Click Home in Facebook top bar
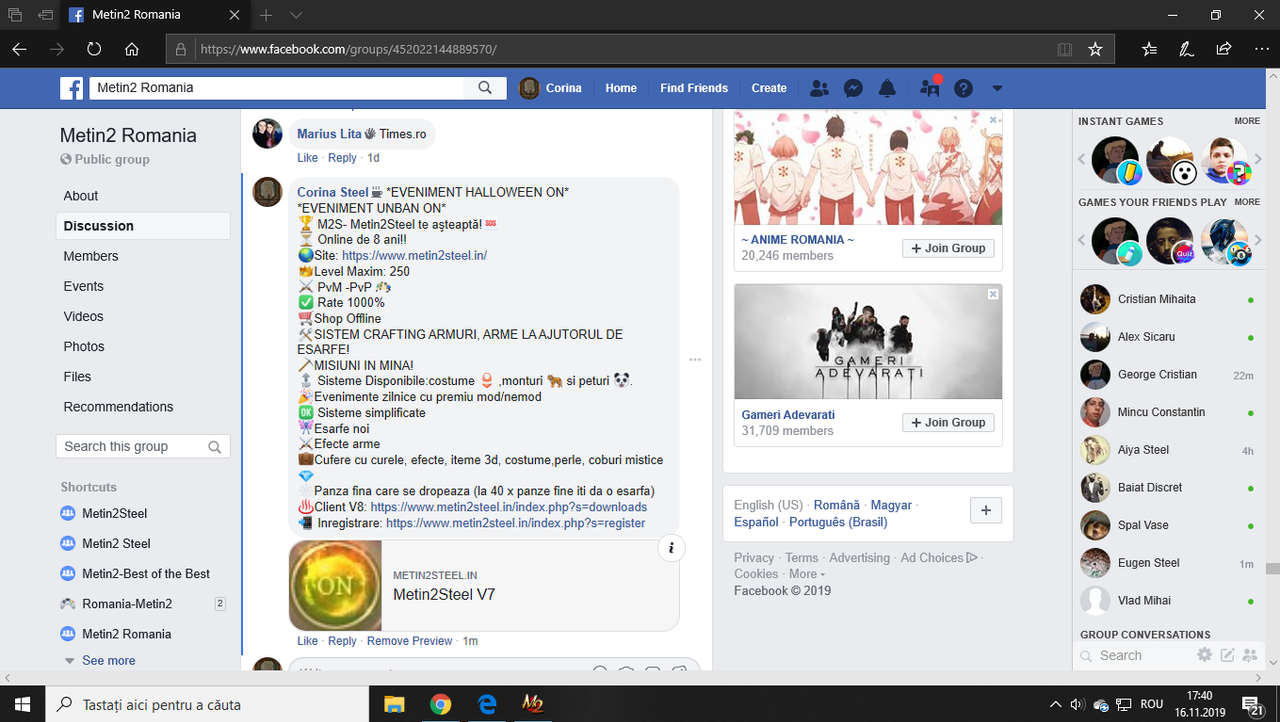This screenshot has width=1280, height=722. point(621,88)
